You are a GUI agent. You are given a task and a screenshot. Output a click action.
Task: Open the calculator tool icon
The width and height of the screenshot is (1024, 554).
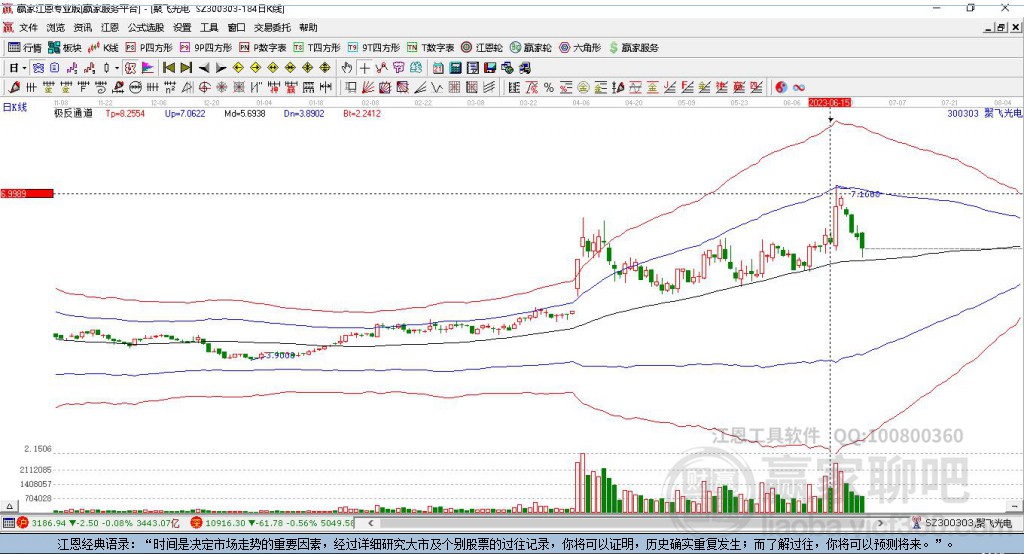tap(455, 68)
